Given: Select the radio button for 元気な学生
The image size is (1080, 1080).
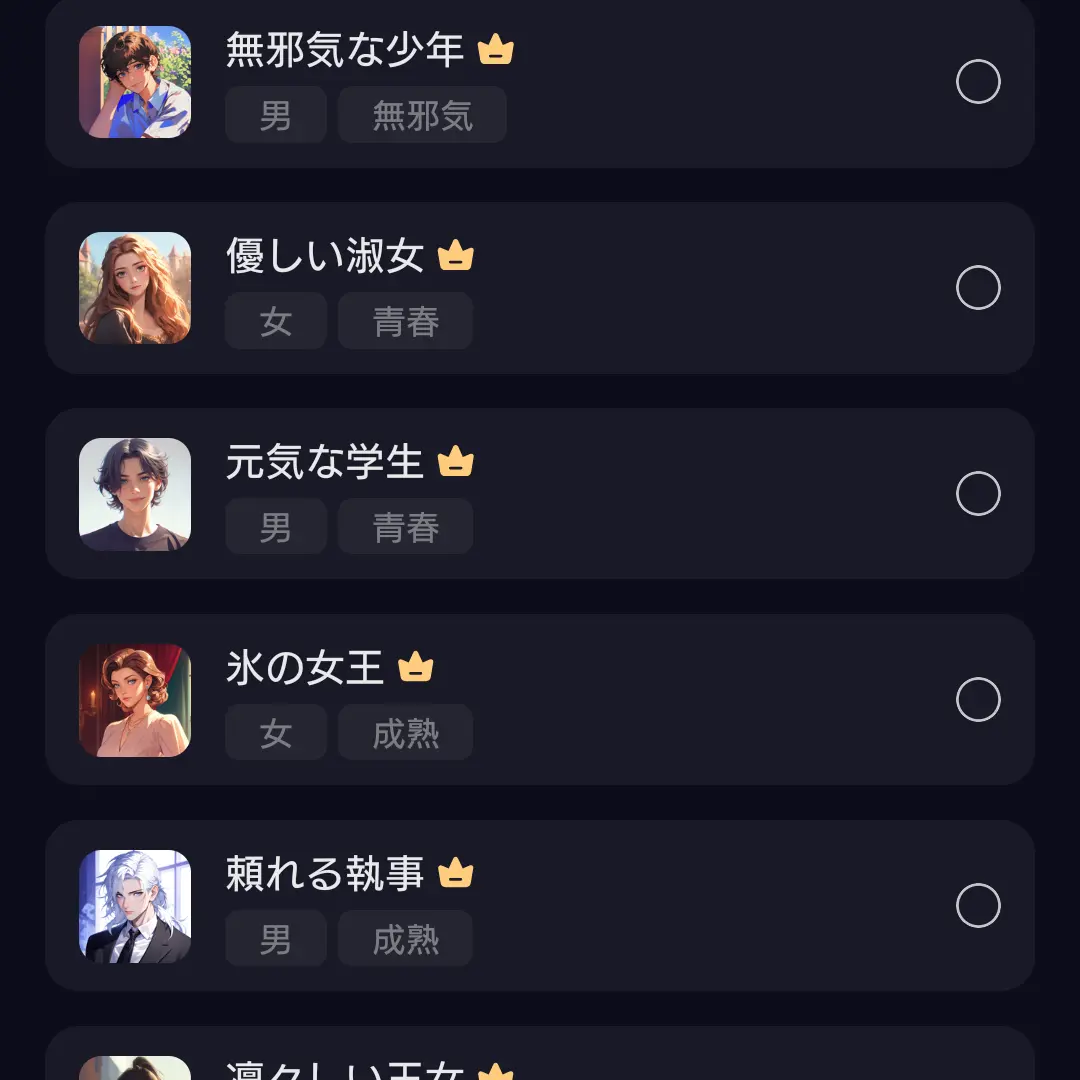Looking at the screenshot, I should (978, 494).
